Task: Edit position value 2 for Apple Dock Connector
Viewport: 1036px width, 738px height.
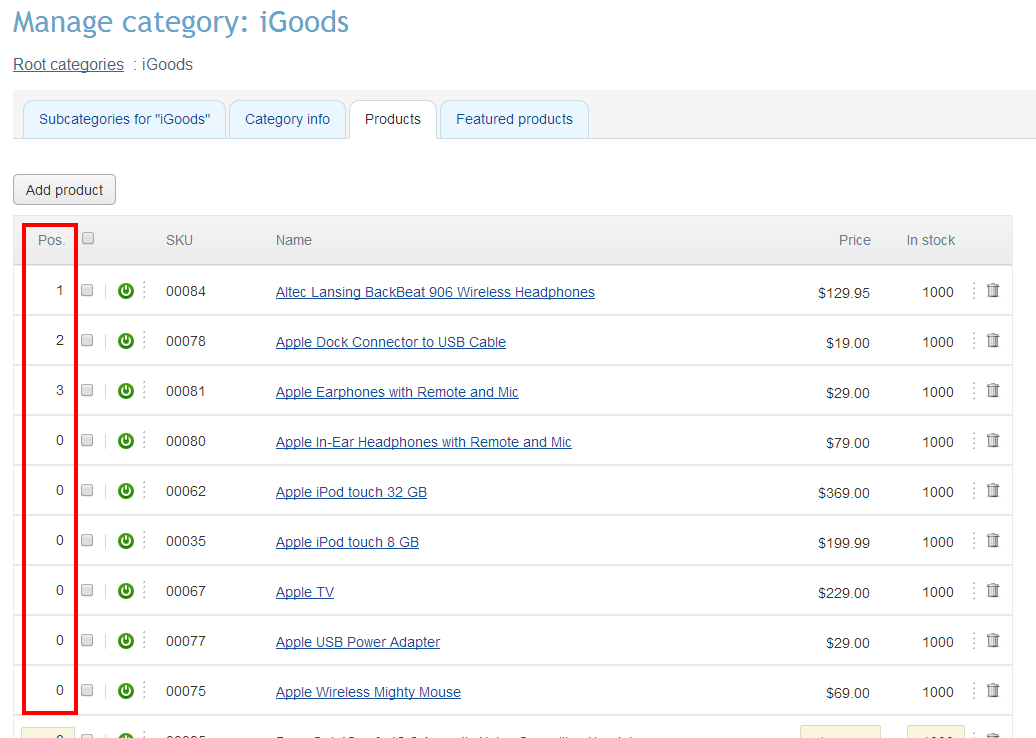Action: point(59,340)
